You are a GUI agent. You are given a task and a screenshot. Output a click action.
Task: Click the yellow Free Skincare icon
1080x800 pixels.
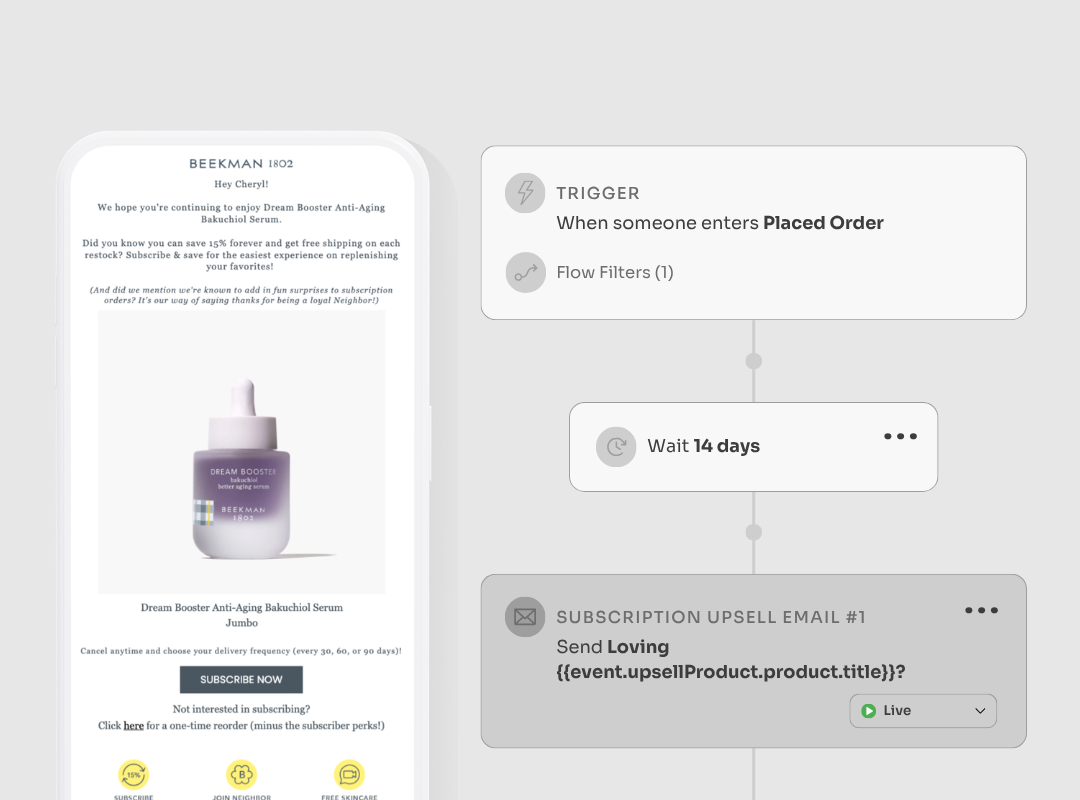[349, 775]
